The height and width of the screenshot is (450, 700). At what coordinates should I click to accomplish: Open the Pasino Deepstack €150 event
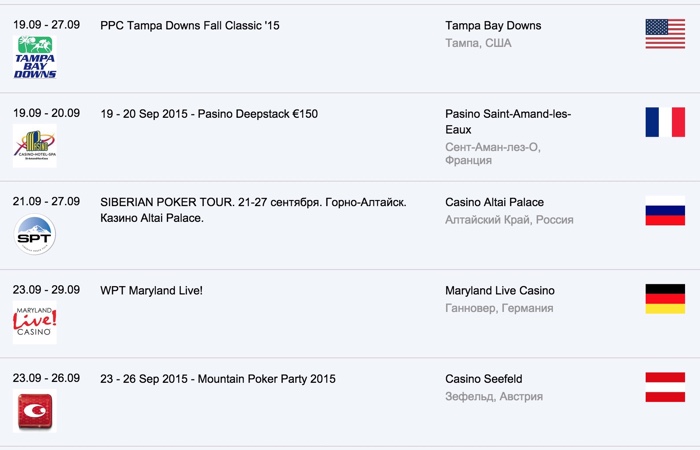click(x=209, y=114)
